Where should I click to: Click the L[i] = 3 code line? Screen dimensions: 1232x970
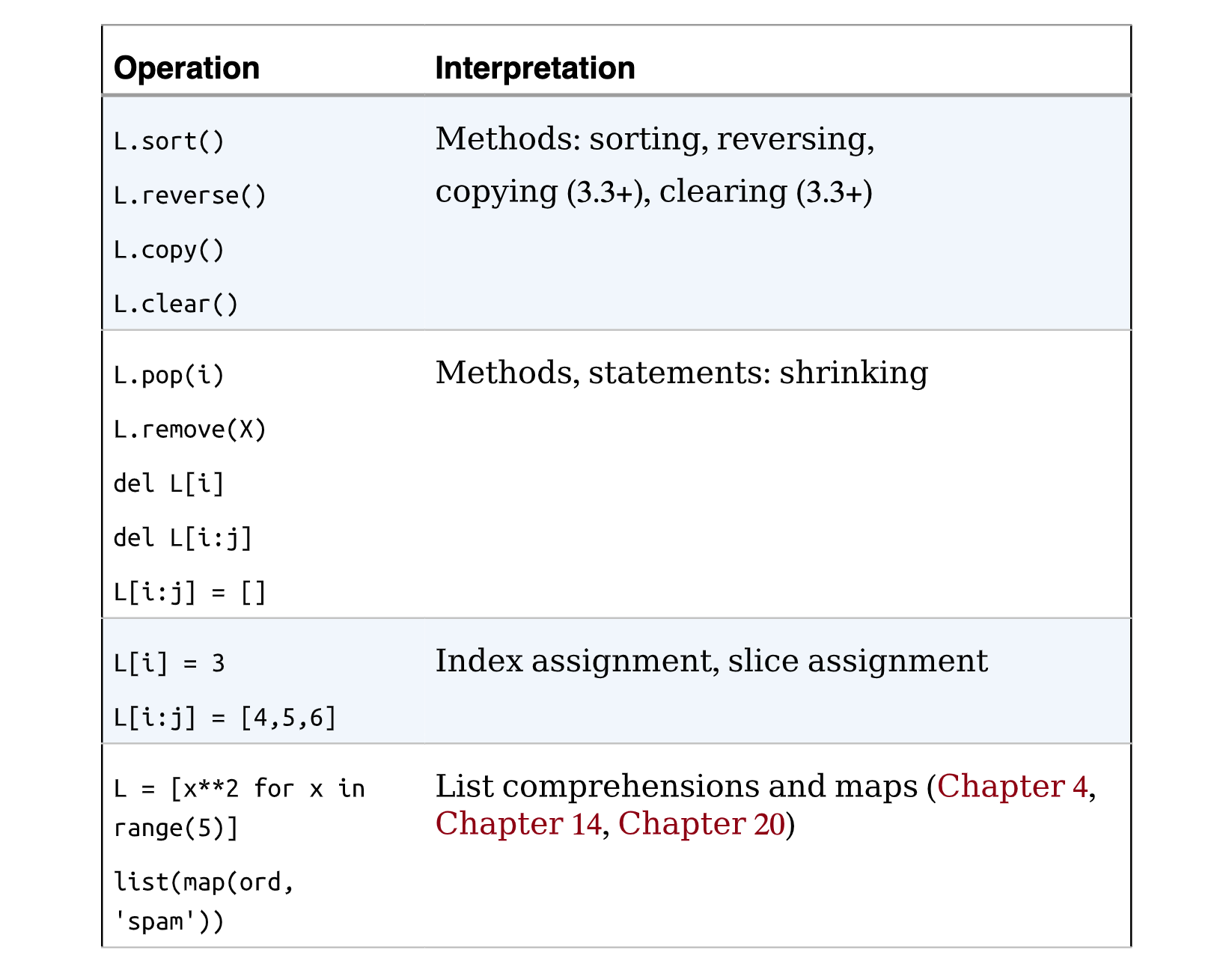coord(169,663)
